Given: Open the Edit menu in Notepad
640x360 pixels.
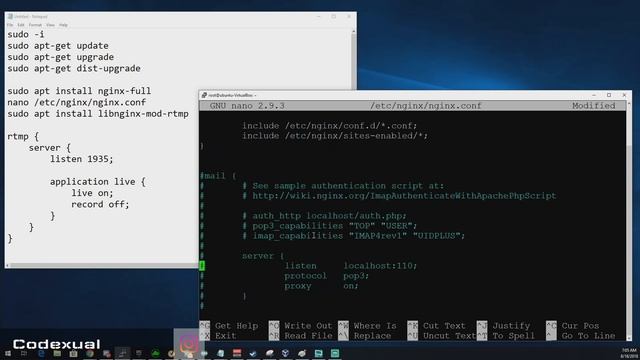Looking at the screenshot, I should pos(21,25).
